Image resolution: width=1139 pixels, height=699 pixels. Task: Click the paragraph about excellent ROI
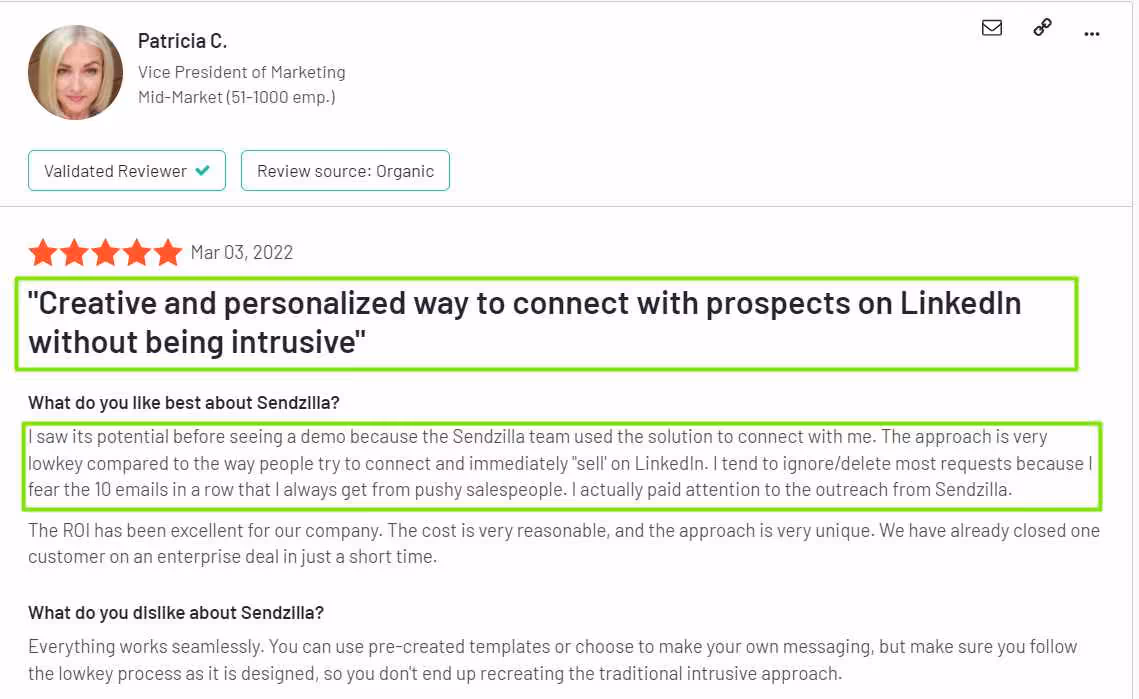pyautogui.click(x=560, y=543)
